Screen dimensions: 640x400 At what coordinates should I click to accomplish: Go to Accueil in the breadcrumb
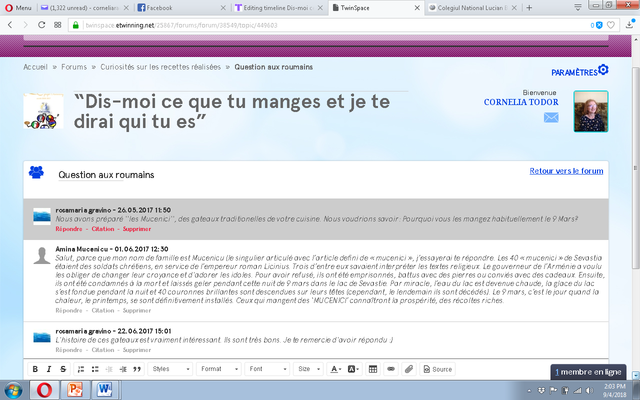point(35,67)
